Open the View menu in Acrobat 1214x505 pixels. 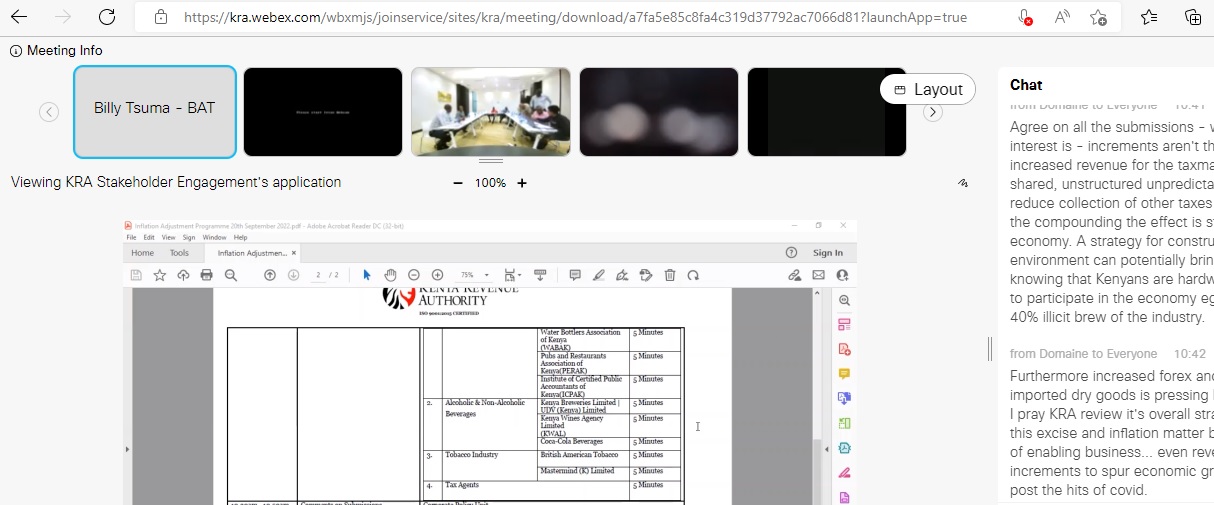coord(168,237)
